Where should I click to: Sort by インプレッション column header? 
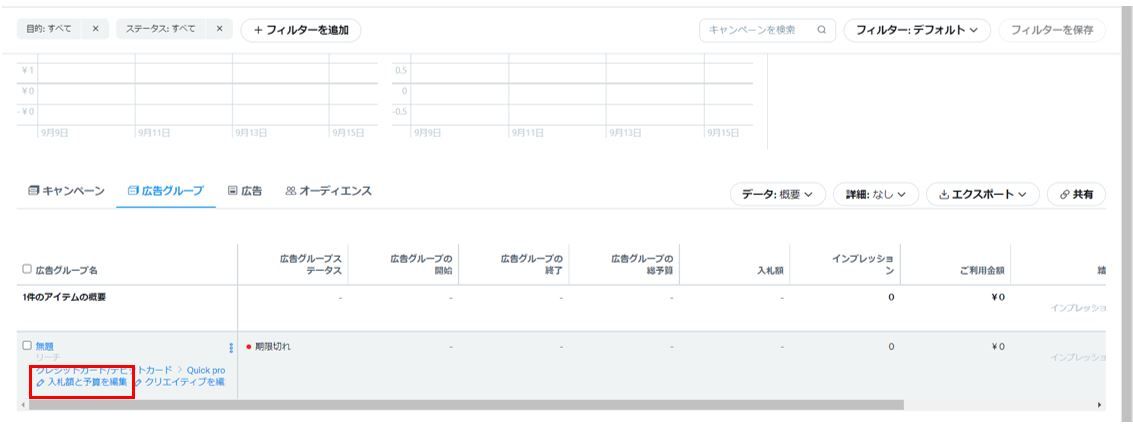pos(863,264)
